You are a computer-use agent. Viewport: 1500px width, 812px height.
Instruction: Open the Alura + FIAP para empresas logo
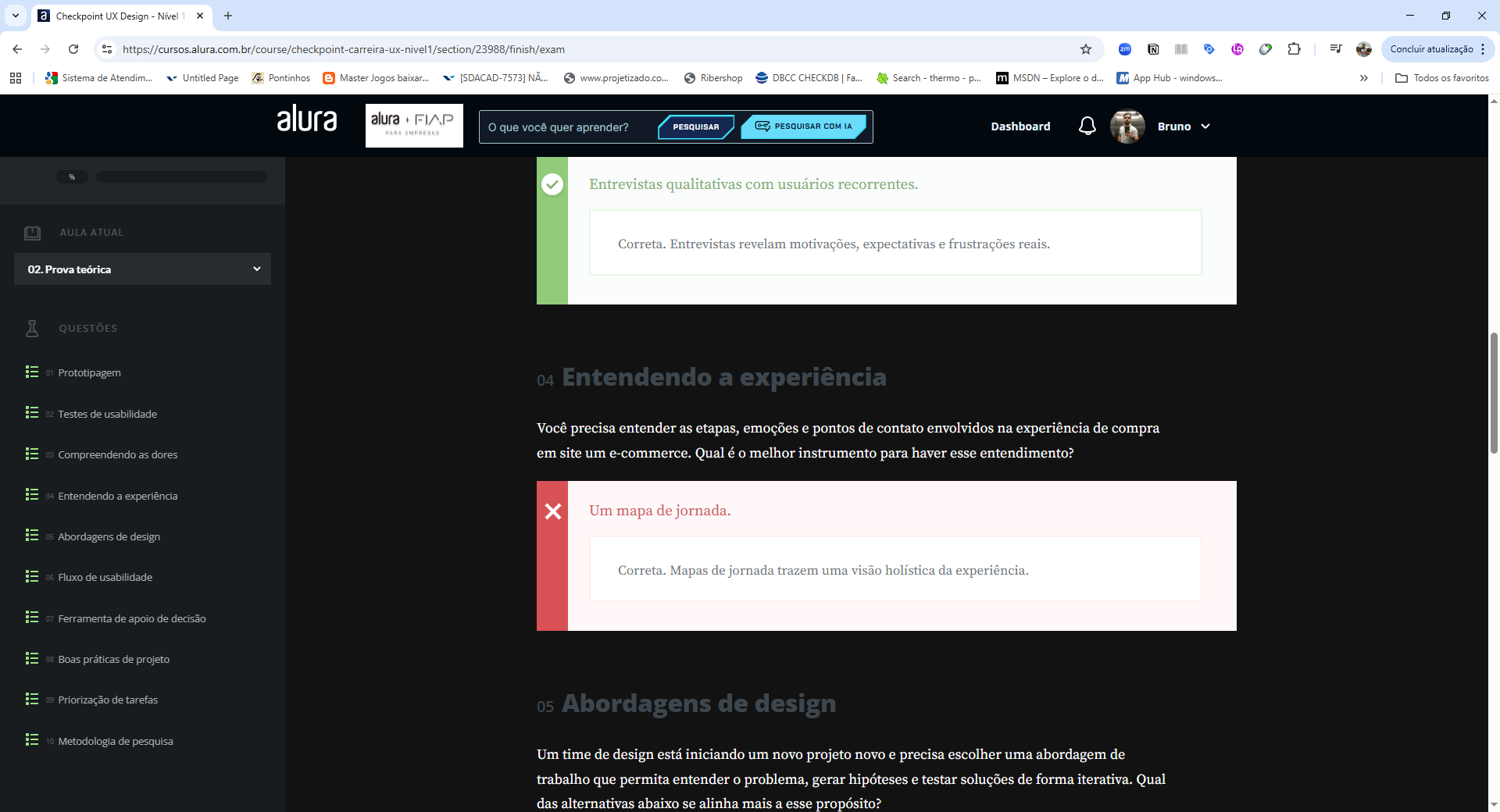(x=414, y=126)
